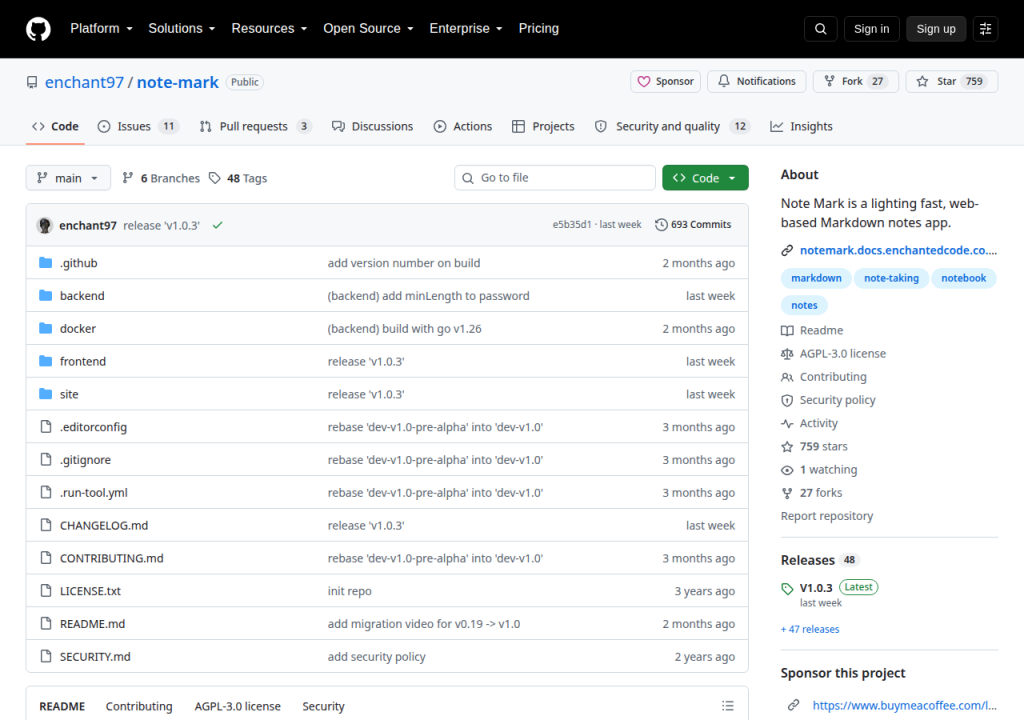This screenshot has height=720, width=1024.
Task: Open the Actions tab
Action: pyautogui.click(x=463, y=126)
